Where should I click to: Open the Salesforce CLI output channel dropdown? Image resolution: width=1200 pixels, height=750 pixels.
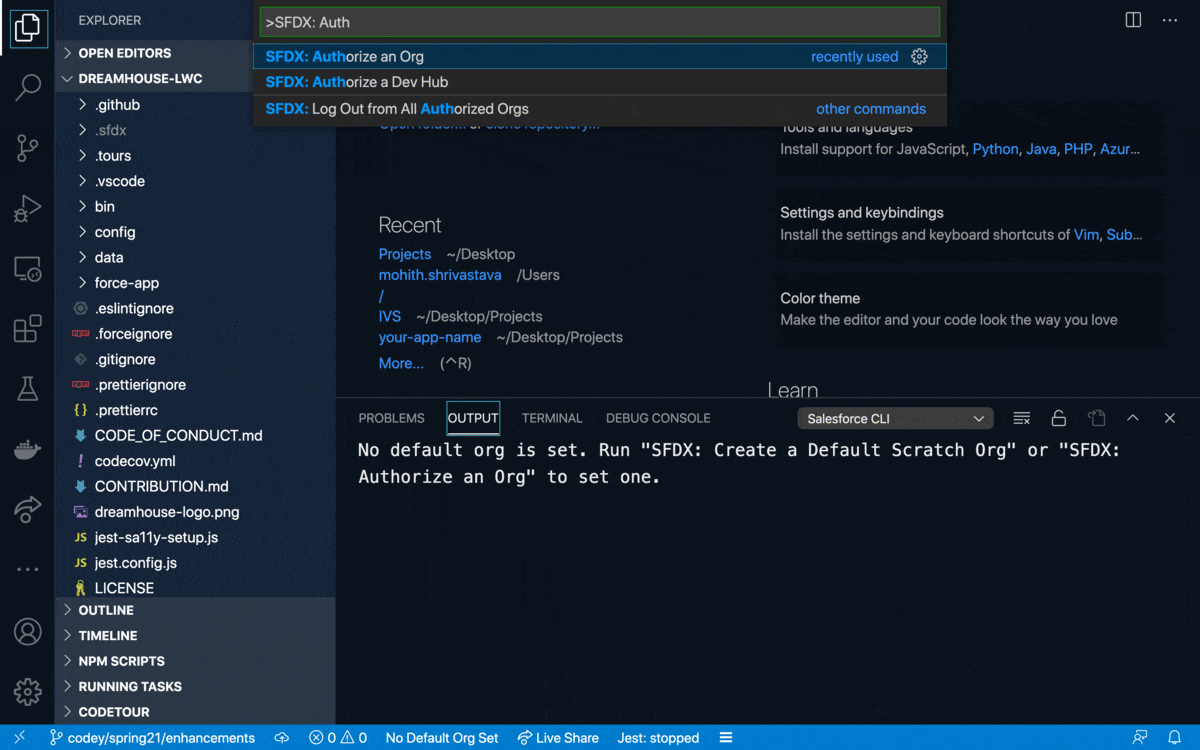[895, 419]
